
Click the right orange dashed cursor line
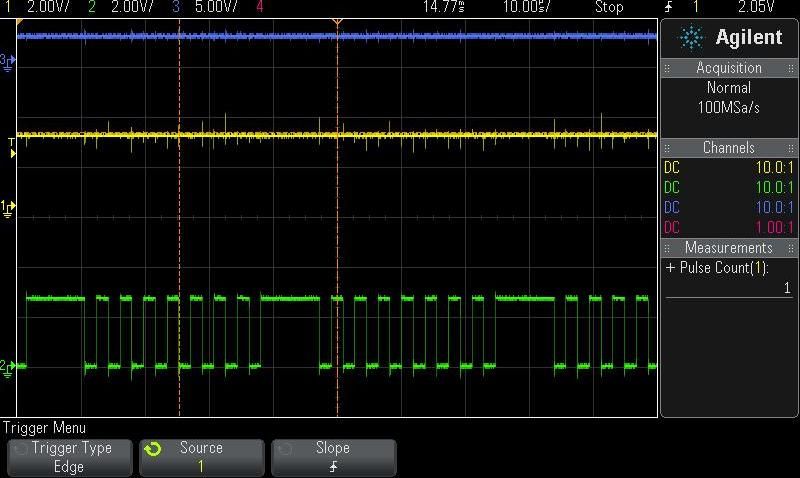tap(337, 217)
